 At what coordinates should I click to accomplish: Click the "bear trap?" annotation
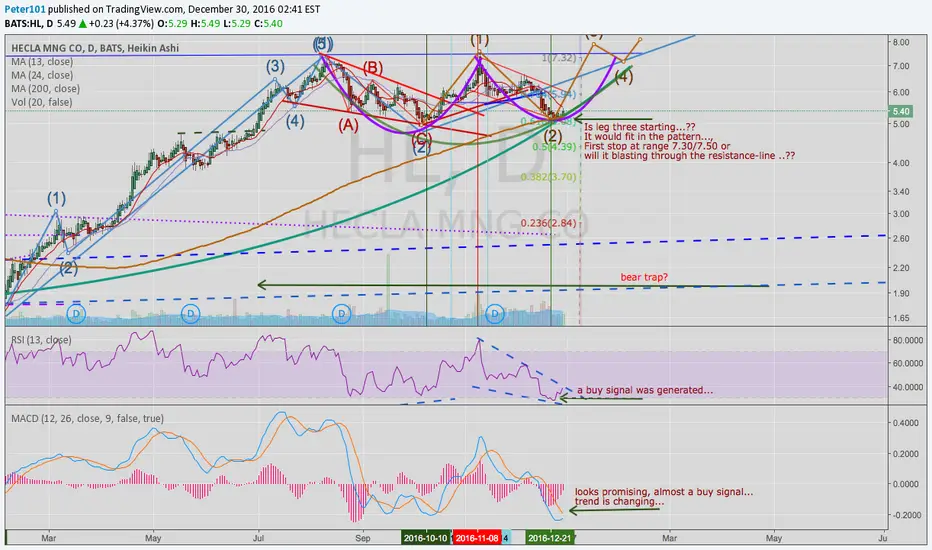click(644, 277)
